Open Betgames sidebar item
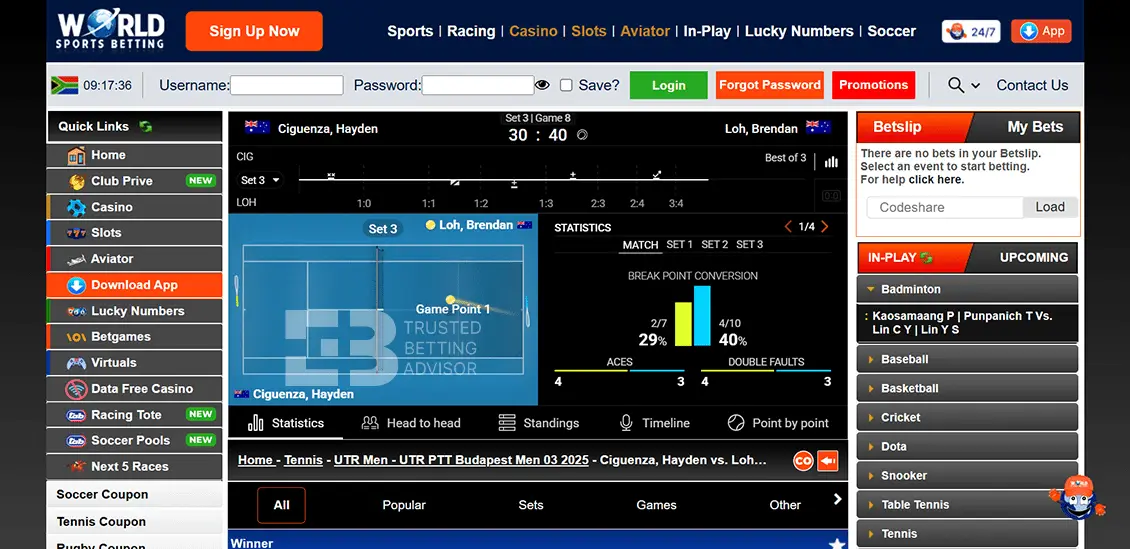Screen dimensions: 1130x549 click(x=134, y=336)
